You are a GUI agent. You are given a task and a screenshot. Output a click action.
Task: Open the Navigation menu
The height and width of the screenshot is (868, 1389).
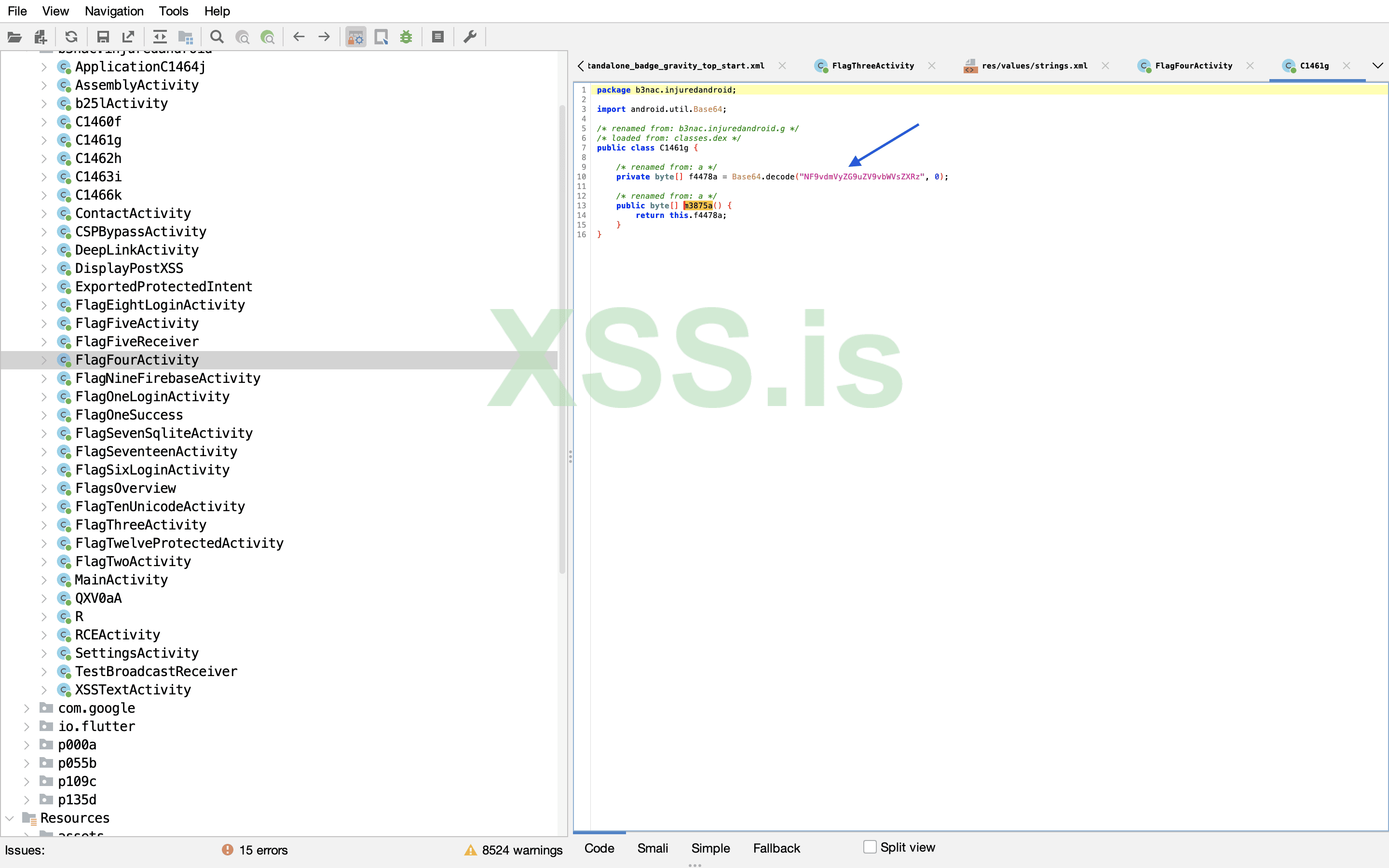pyautogui.click(x=114, y=11)
